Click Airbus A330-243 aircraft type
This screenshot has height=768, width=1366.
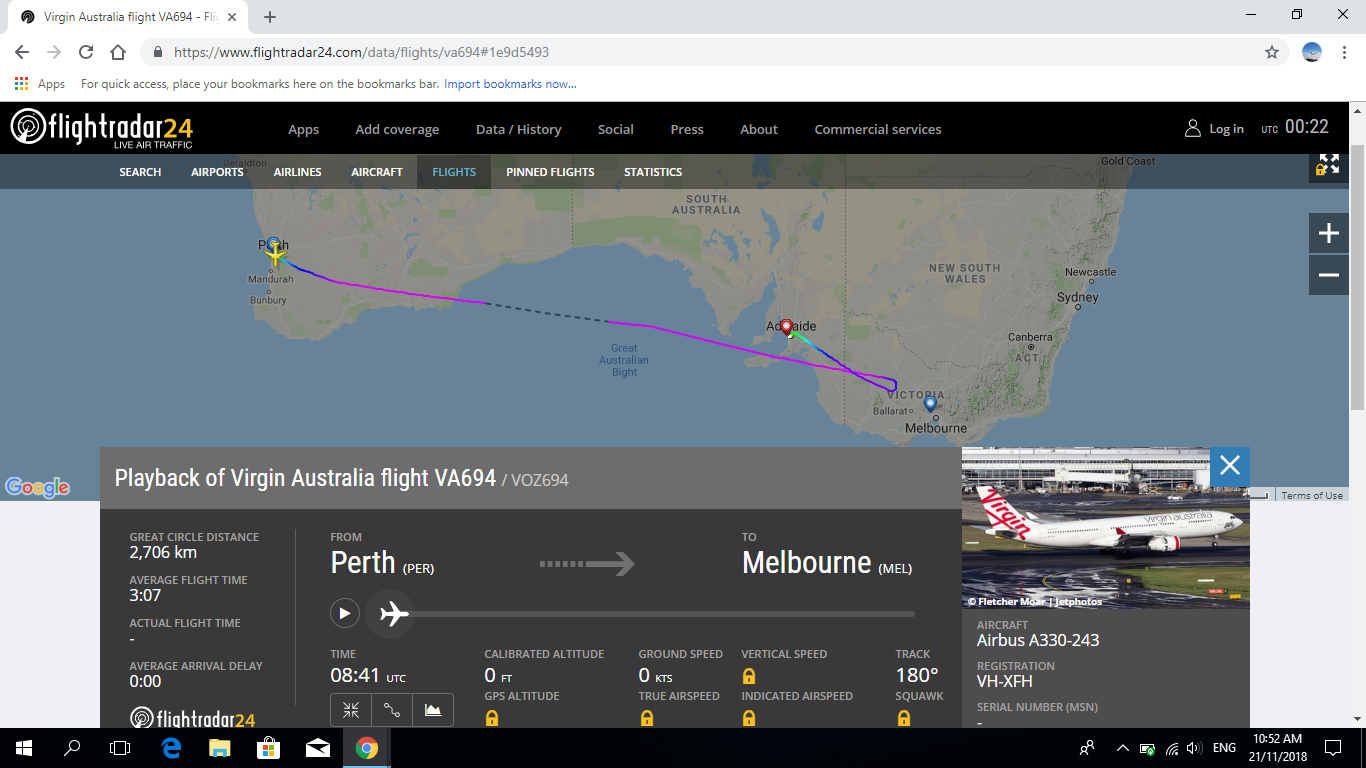(1038, 640)
